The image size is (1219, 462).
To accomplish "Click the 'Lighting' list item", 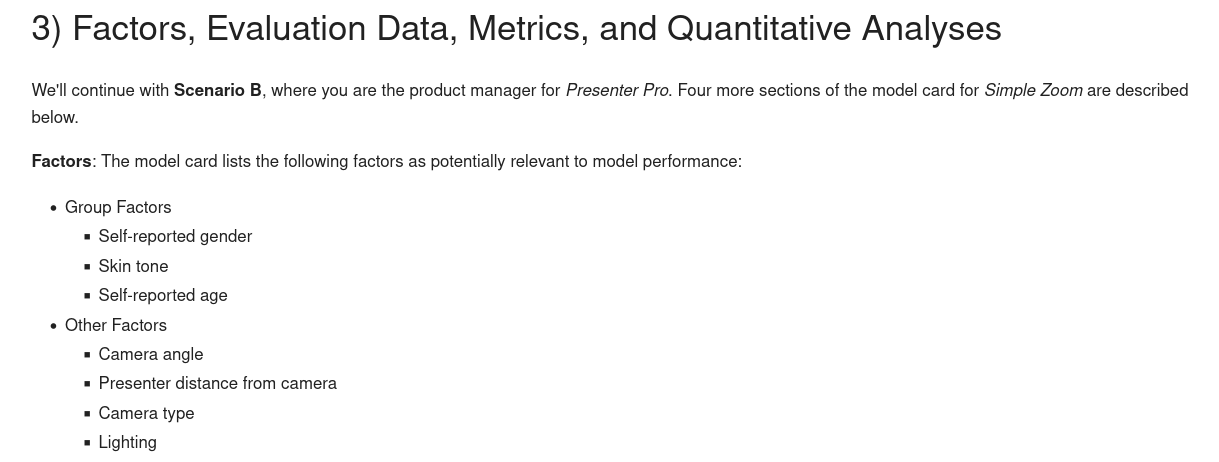I will pyautogui.click(x=127, y=442).
